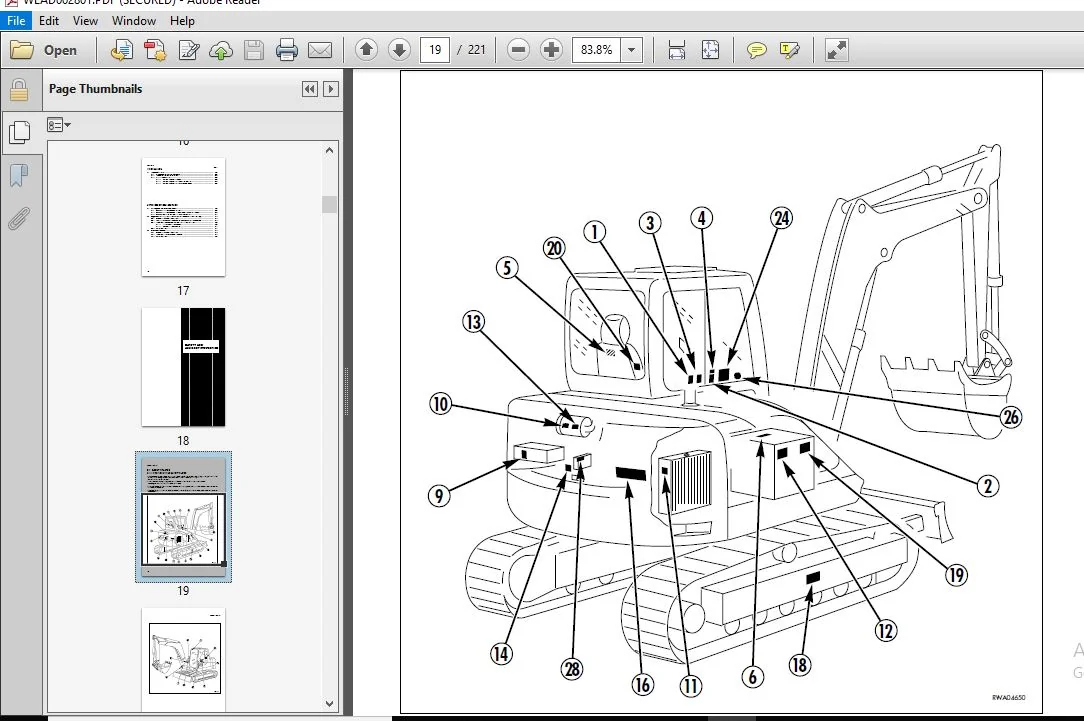This screenshot has width=1084, height=721.
Task: Go to previous page with up arrow
Action: [366, 50]
